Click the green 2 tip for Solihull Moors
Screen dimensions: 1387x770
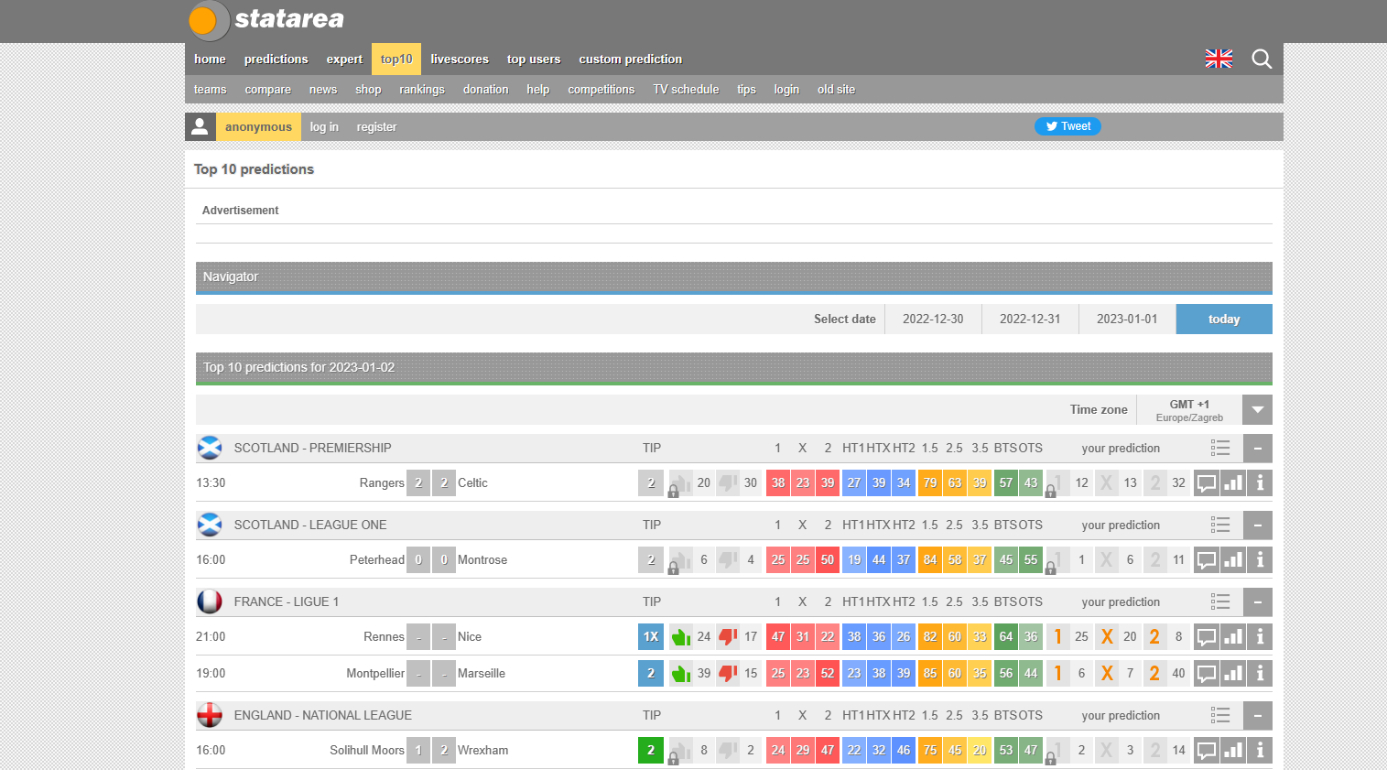point(651,750)
